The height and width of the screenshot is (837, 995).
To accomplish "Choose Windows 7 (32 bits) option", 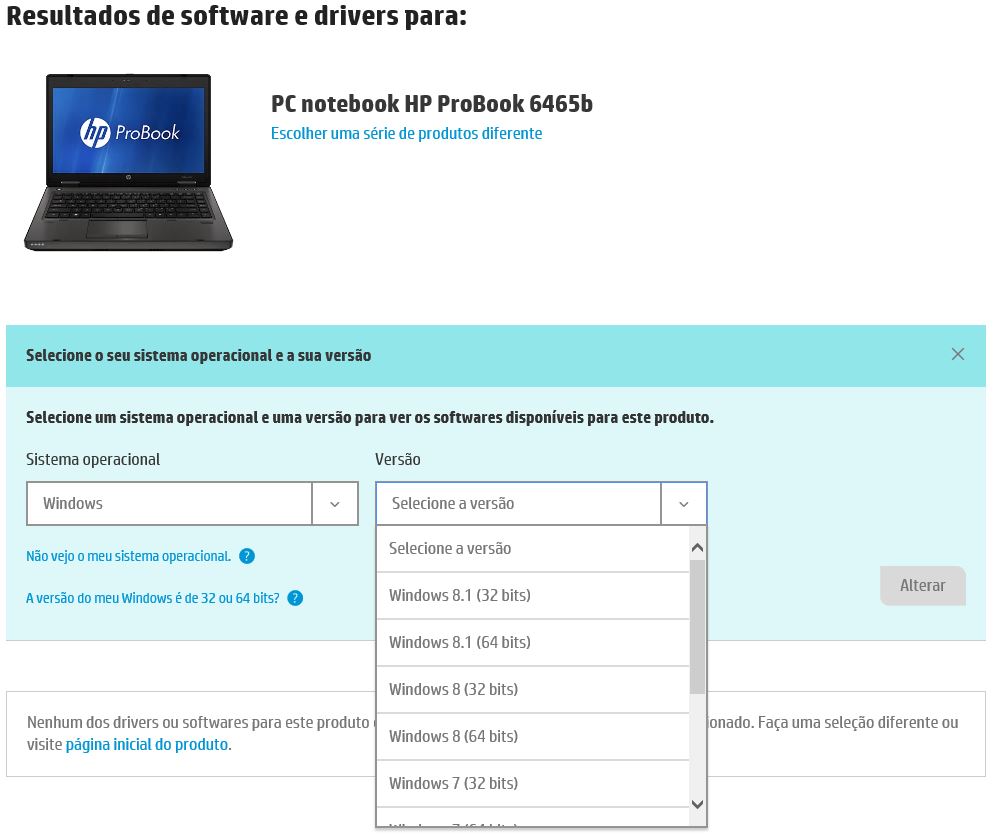I will point(533,784).
